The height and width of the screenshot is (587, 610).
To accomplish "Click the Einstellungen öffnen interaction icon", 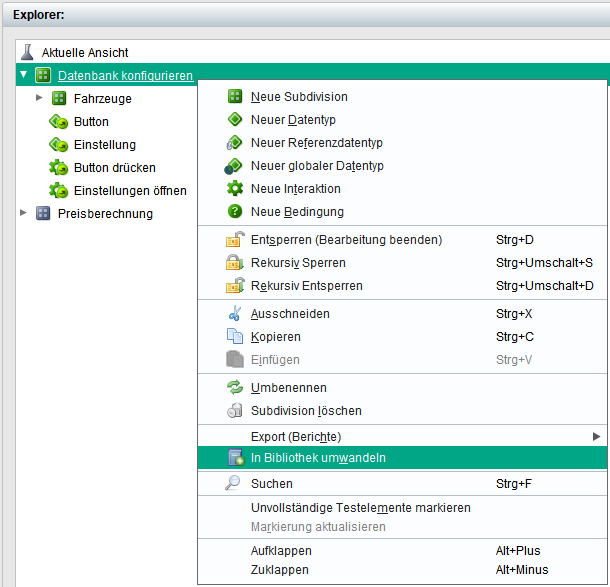I will 58,191.
